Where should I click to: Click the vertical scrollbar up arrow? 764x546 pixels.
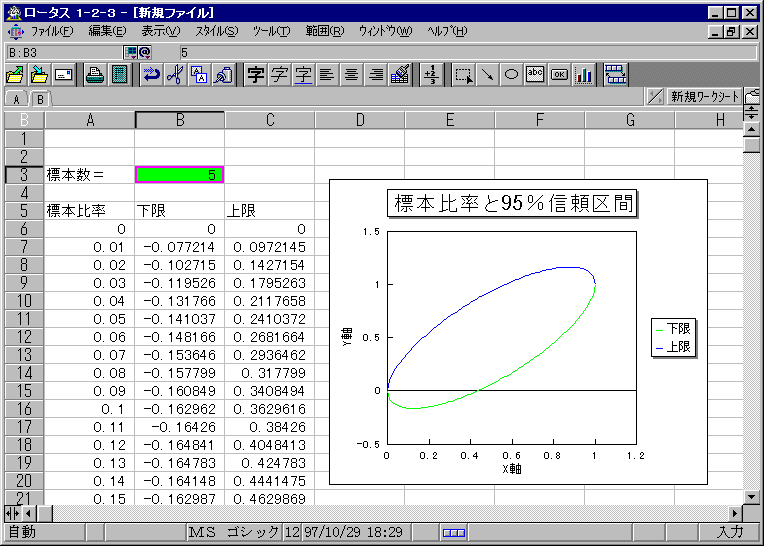coord(751,130)
